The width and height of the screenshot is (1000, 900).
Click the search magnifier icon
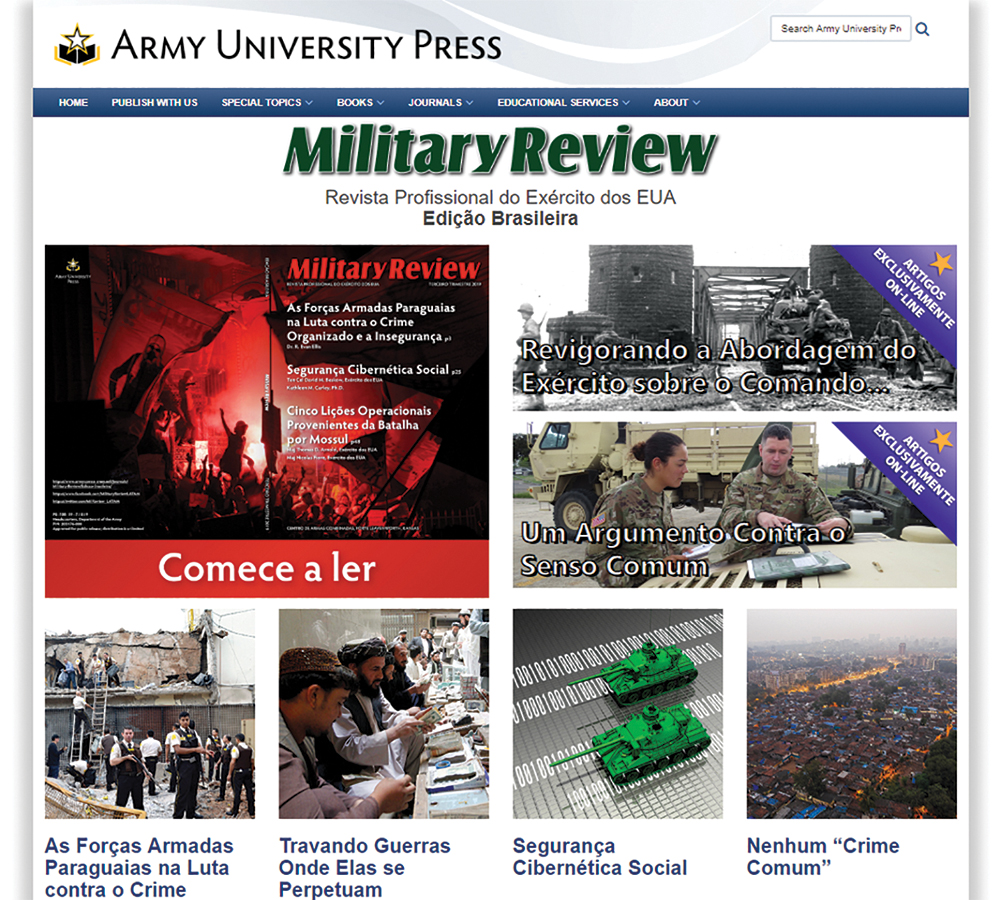[x=922, y=29]
